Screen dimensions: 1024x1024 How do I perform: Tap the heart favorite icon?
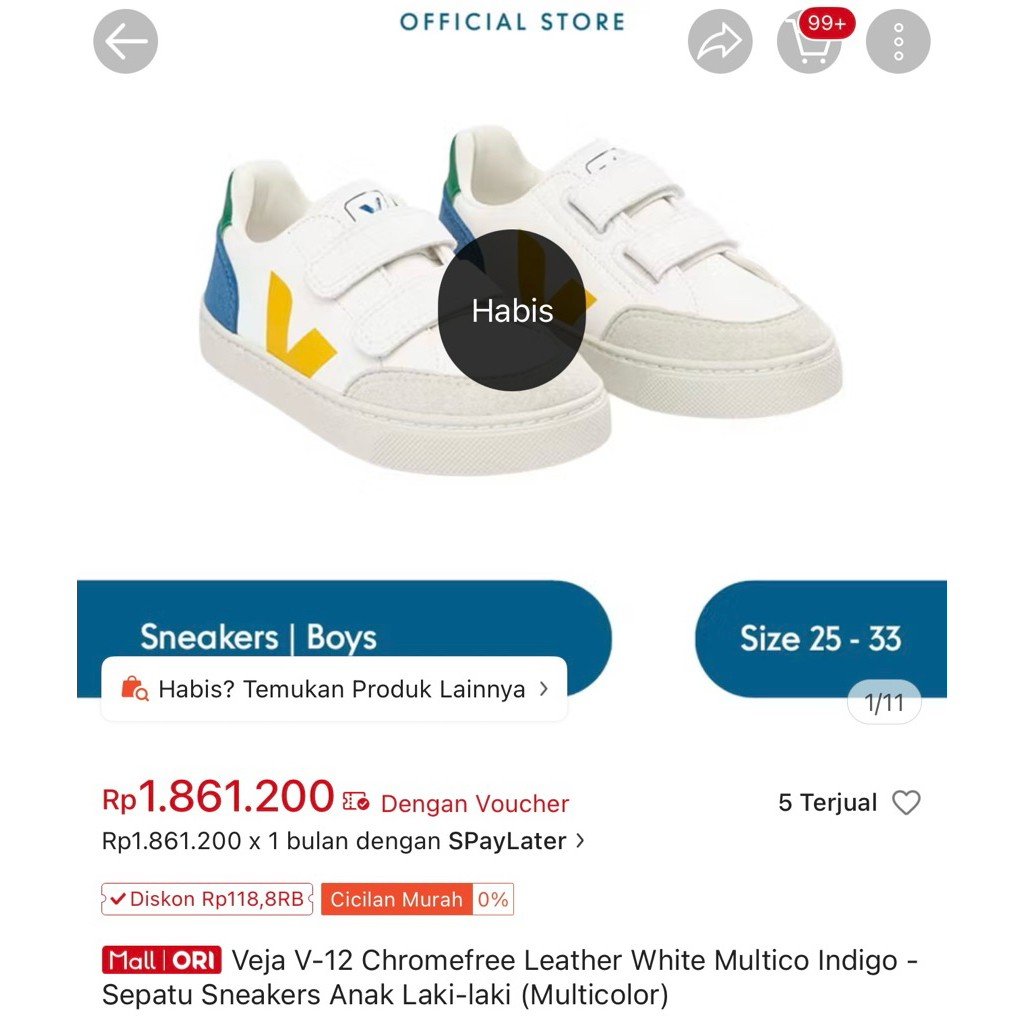pyautogui.click(x=906, y=803)
